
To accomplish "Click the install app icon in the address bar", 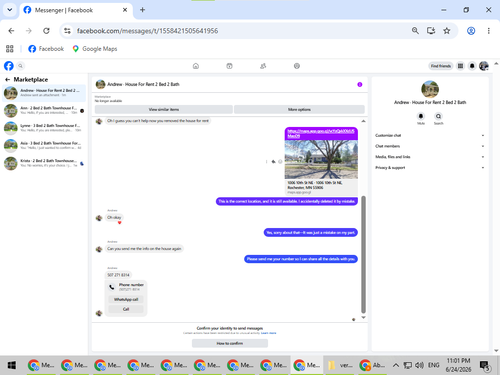I will (x=431, y=31).
